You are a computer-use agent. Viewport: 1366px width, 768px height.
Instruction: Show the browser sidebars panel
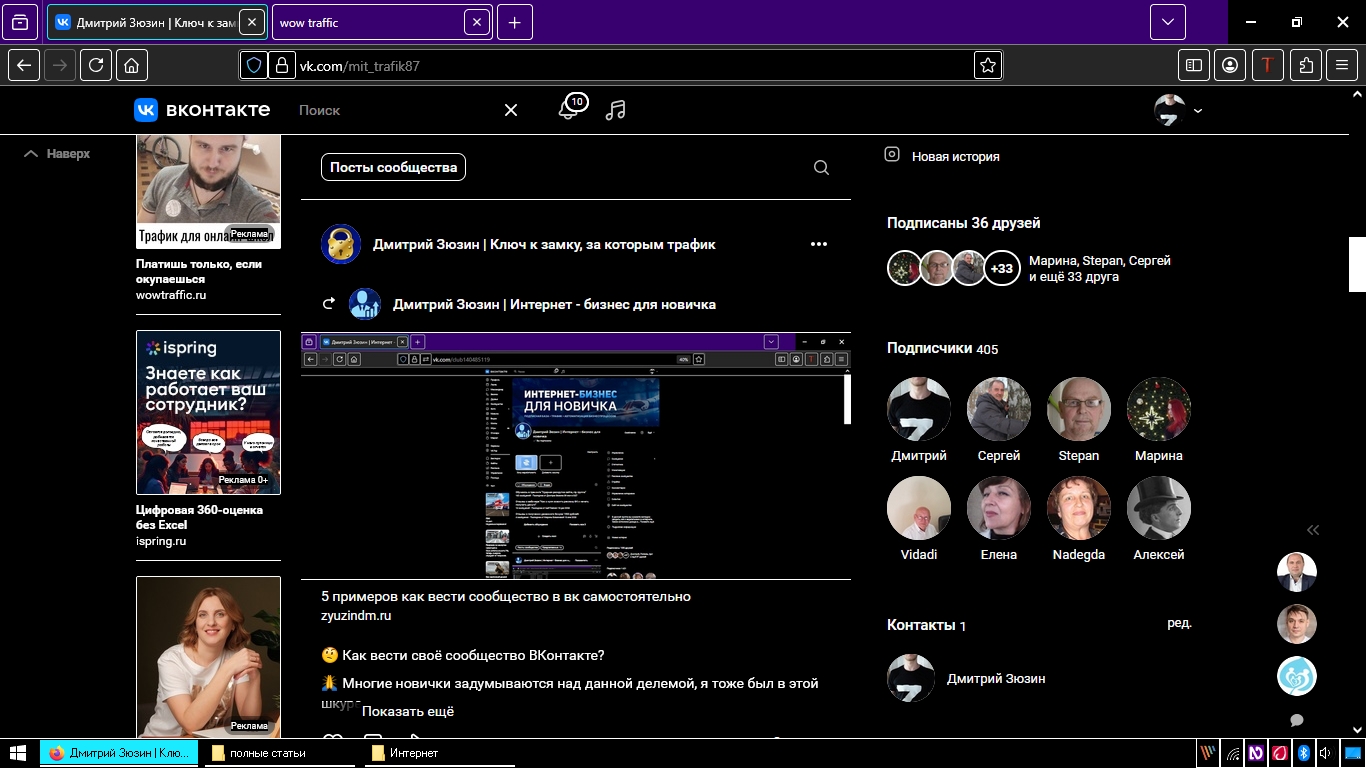coord(1194,66)
